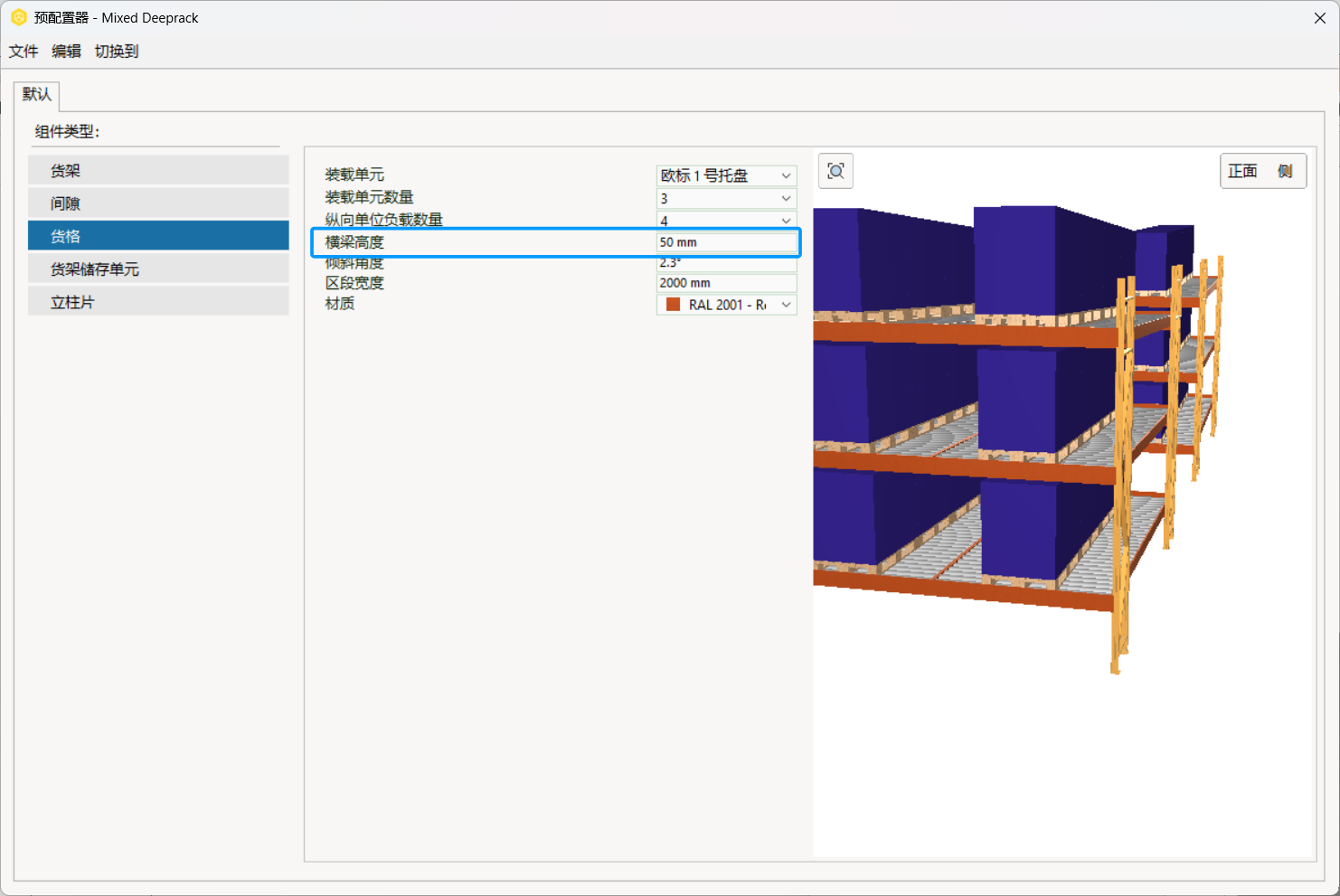Click the 区段宽度 field with 2000 mm
The image size is (1340, 896).
pyautogui.click(x=726, y=283)
